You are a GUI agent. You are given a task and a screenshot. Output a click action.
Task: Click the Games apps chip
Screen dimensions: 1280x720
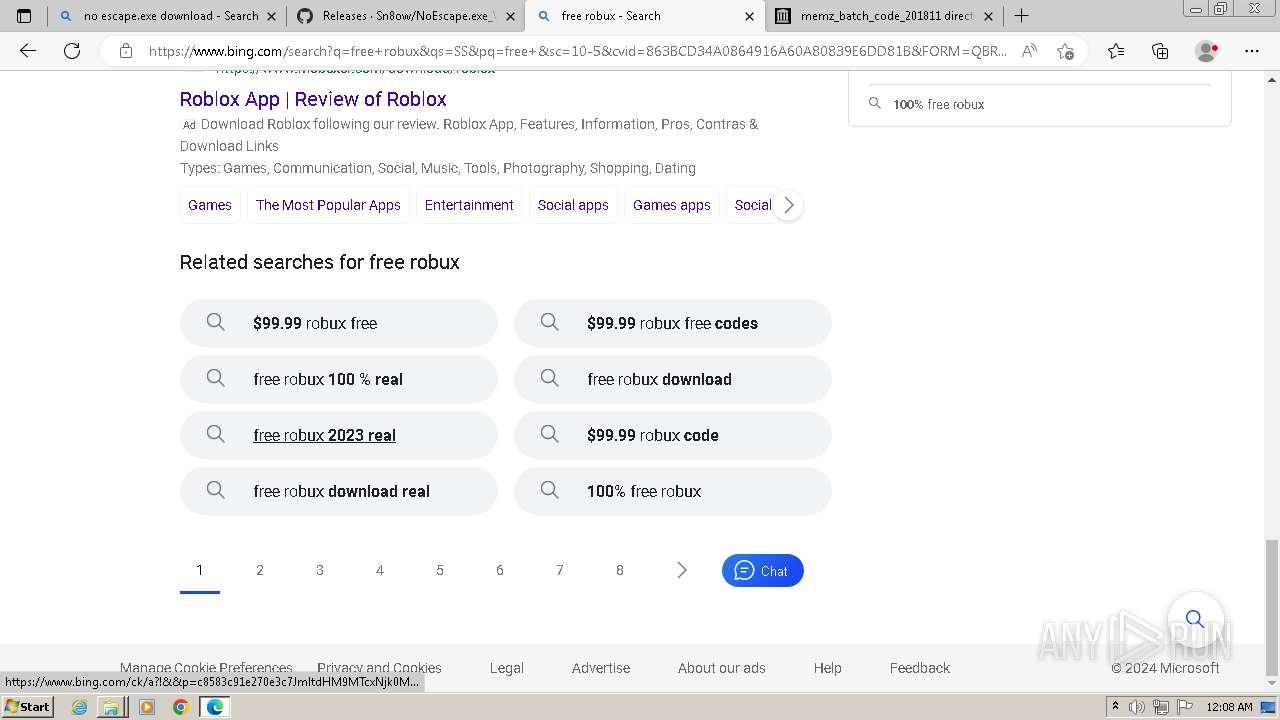pos(672,205)
